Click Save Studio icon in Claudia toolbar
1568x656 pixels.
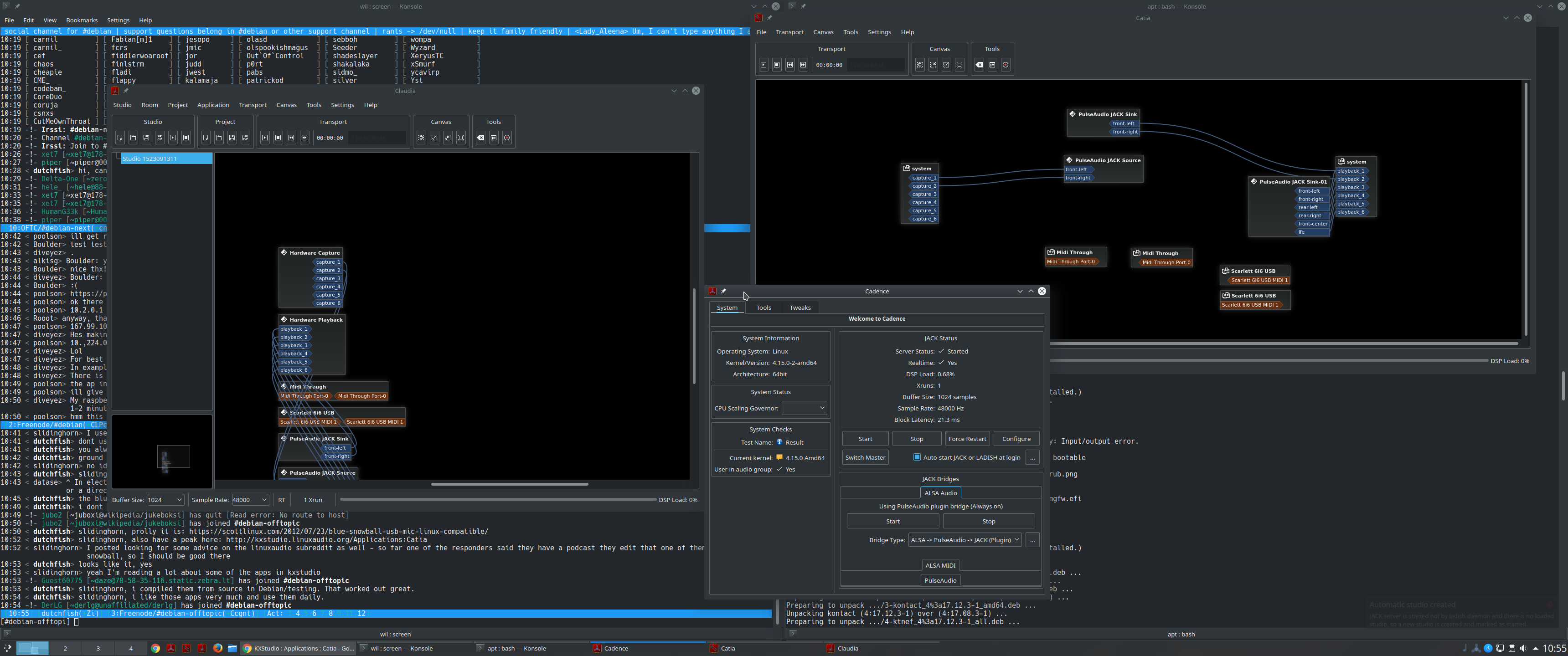point(146,138)
